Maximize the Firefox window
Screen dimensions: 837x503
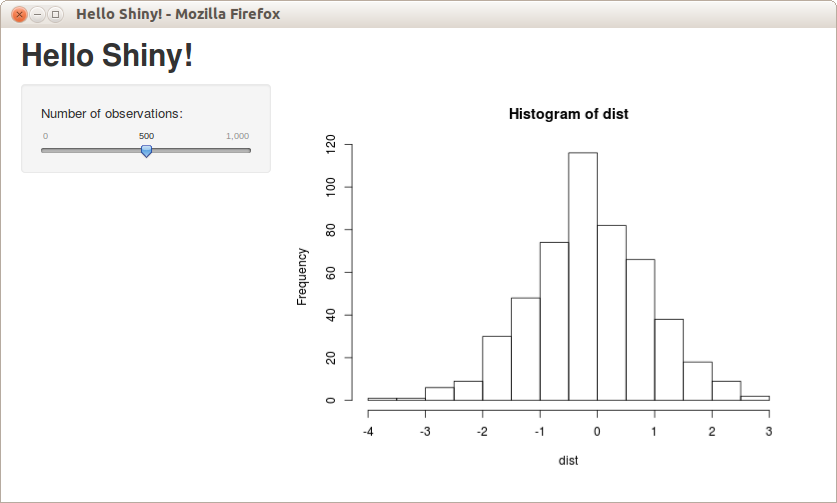pyautogui.click(x=55, y=14)
